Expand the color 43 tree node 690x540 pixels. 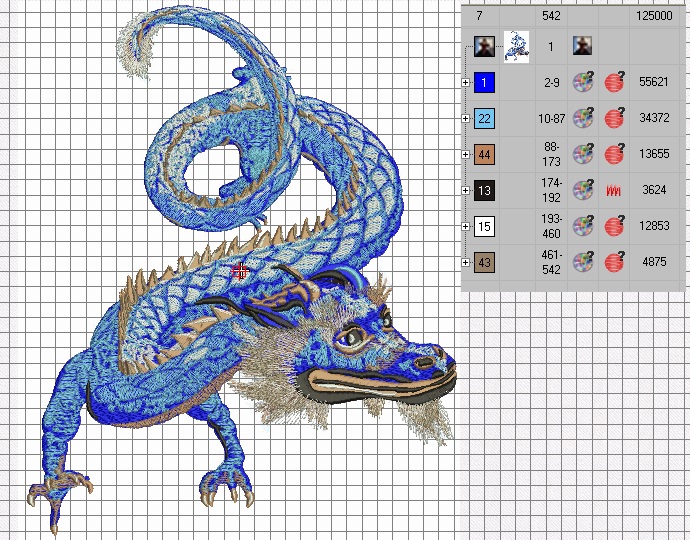click(x=466, y=263)
